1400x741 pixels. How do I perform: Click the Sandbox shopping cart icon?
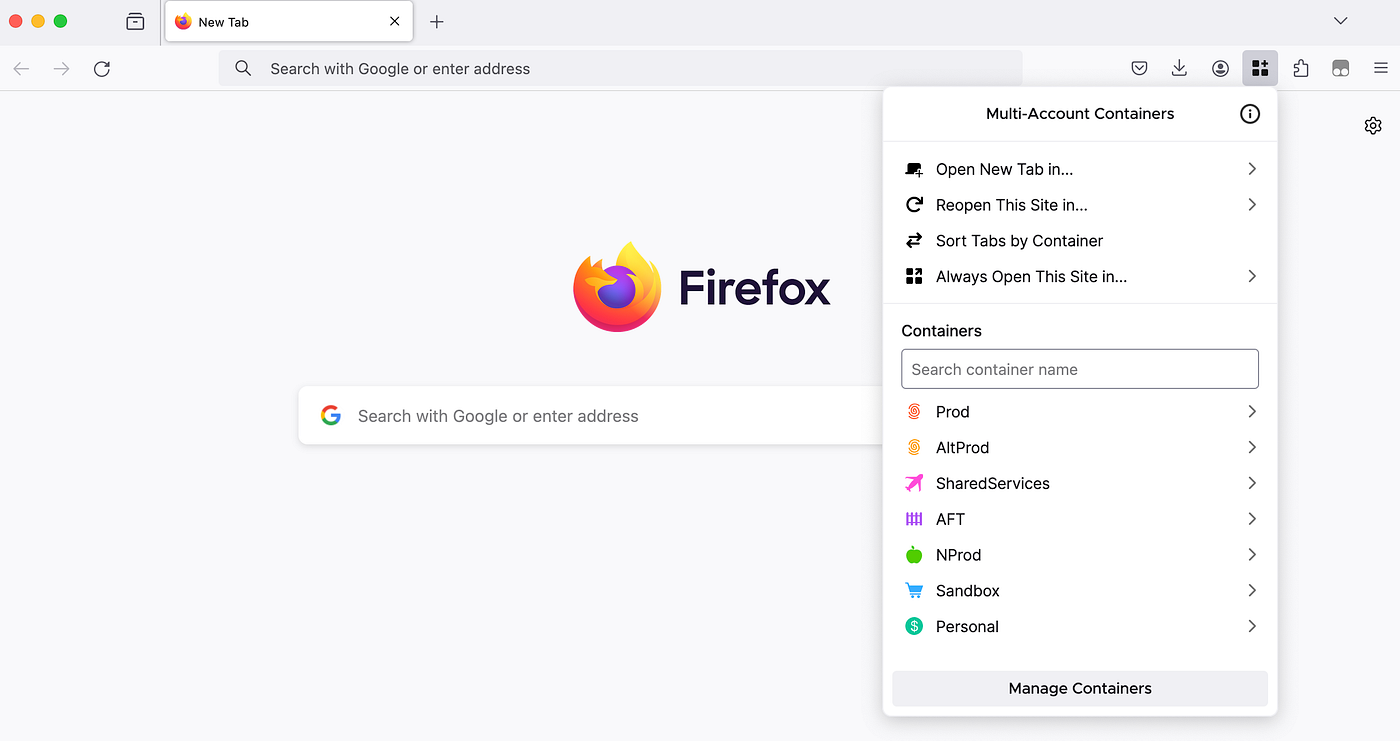coord(914,591)
